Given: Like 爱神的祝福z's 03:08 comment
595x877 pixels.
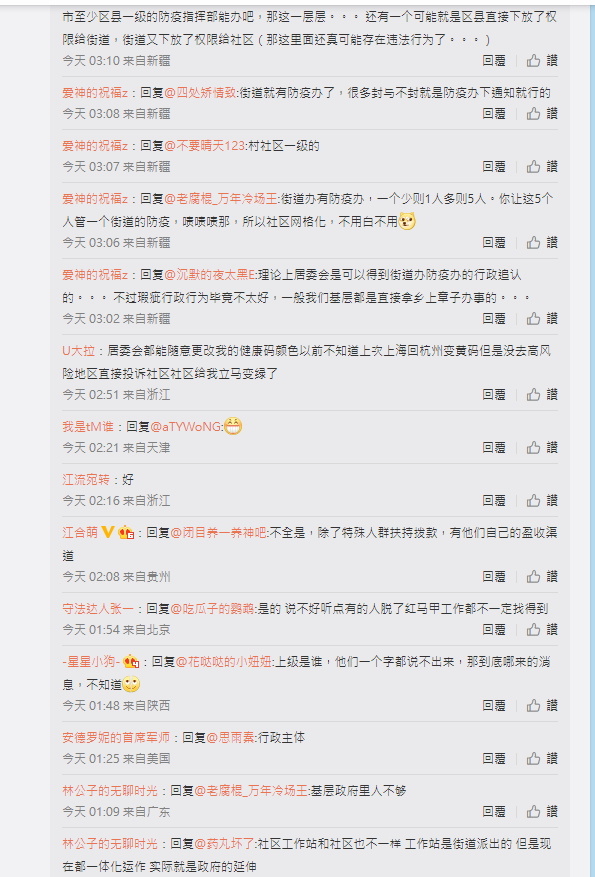Looking at the screenshot, I should pyautogui.click(x=542, y=114).
